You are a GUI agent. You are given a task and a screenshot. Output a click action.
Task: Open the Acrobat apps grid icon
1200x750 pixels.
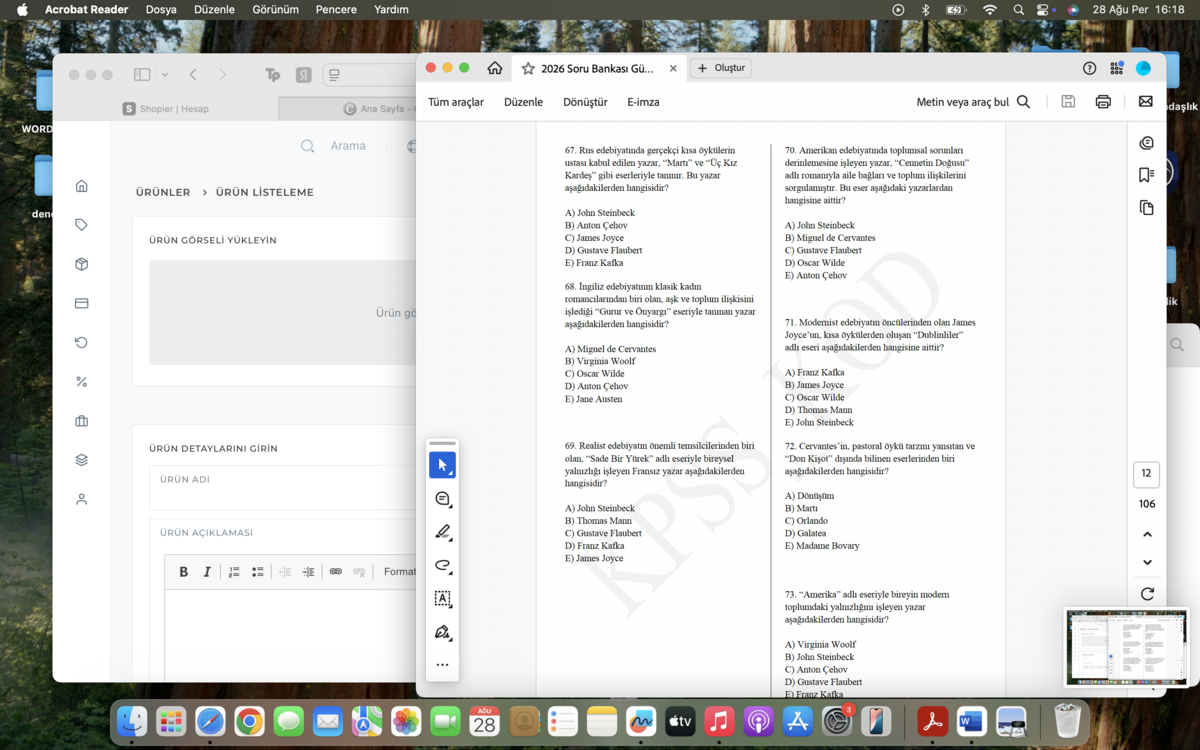[1116, 68]
